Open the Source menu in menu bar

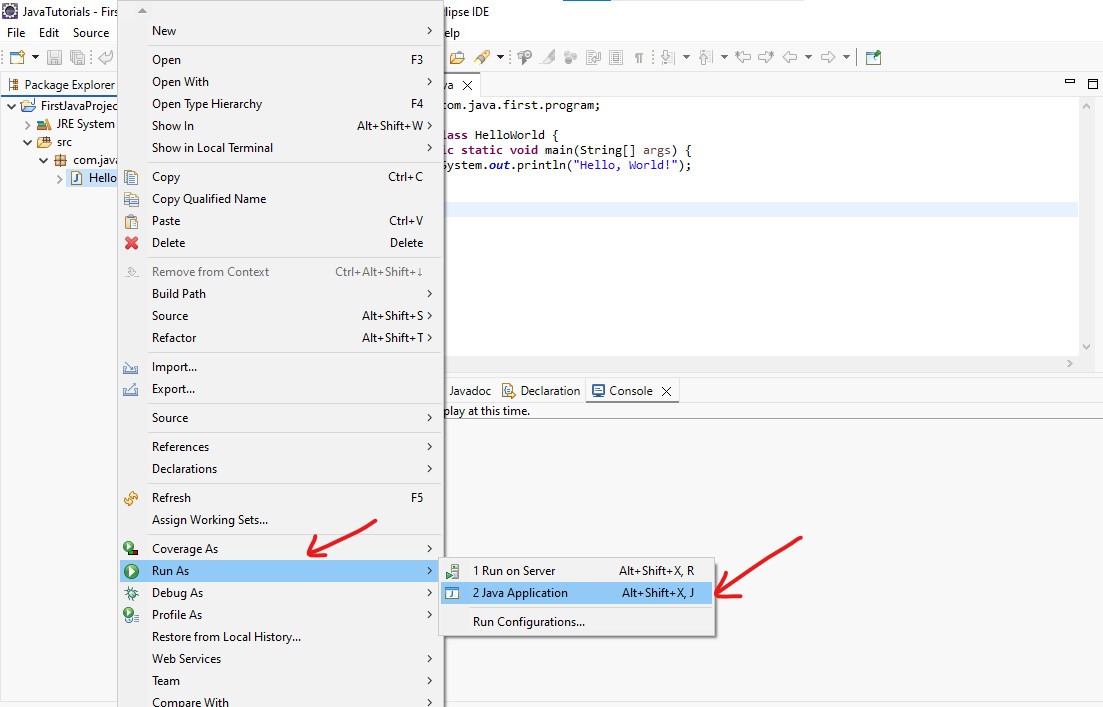point(91,32)
